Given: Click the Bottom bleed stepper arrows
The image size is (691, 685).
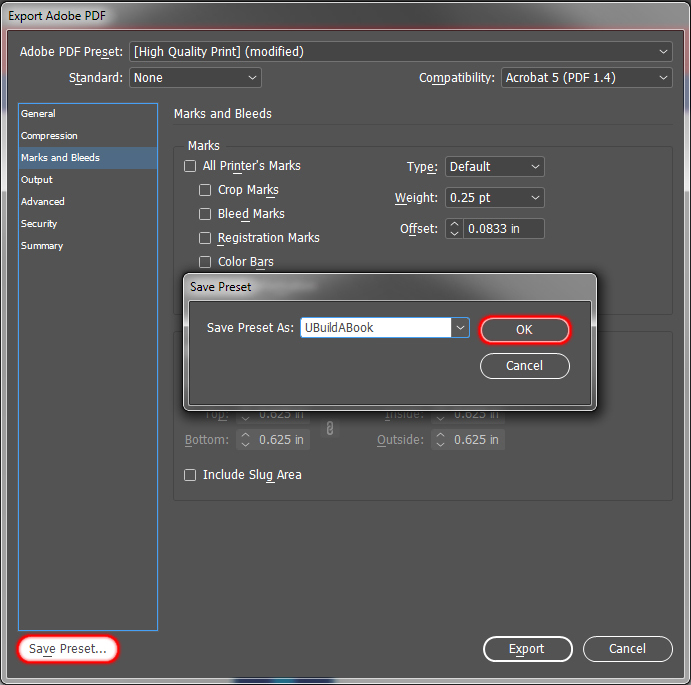Looking at the screenshot, I should coord(245,440).
